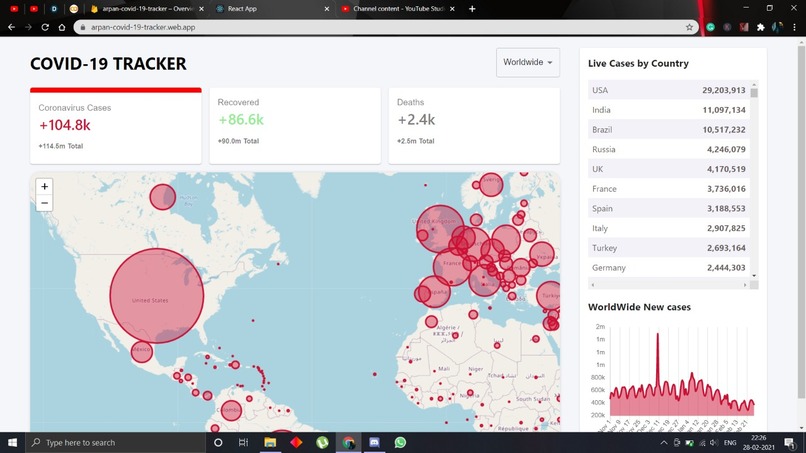
Task: Click the United Kingdom circle on the map
Action: pos(440,229)
